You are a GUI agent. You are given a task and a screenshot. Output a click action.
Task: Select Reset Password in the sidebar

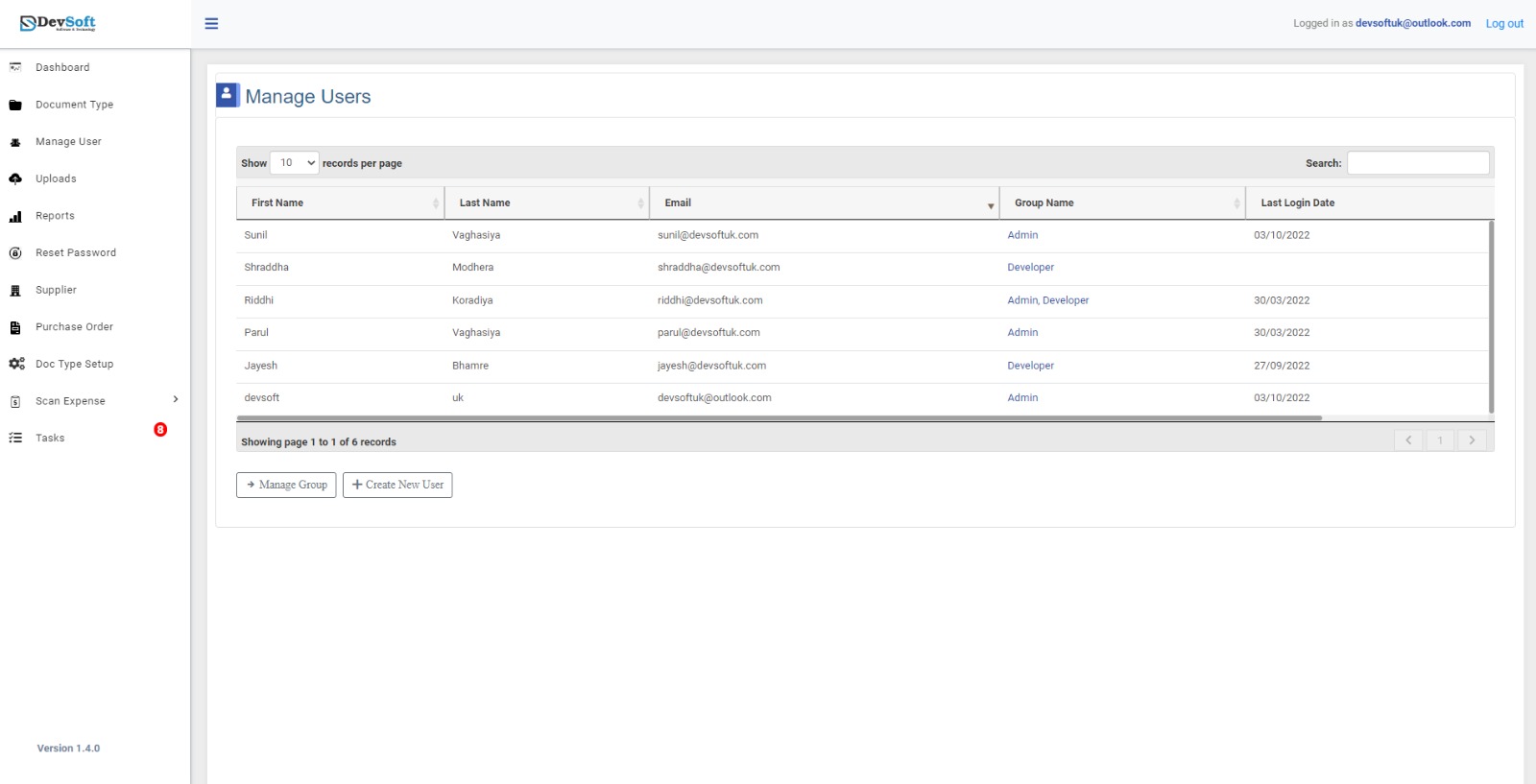(76, 253)
